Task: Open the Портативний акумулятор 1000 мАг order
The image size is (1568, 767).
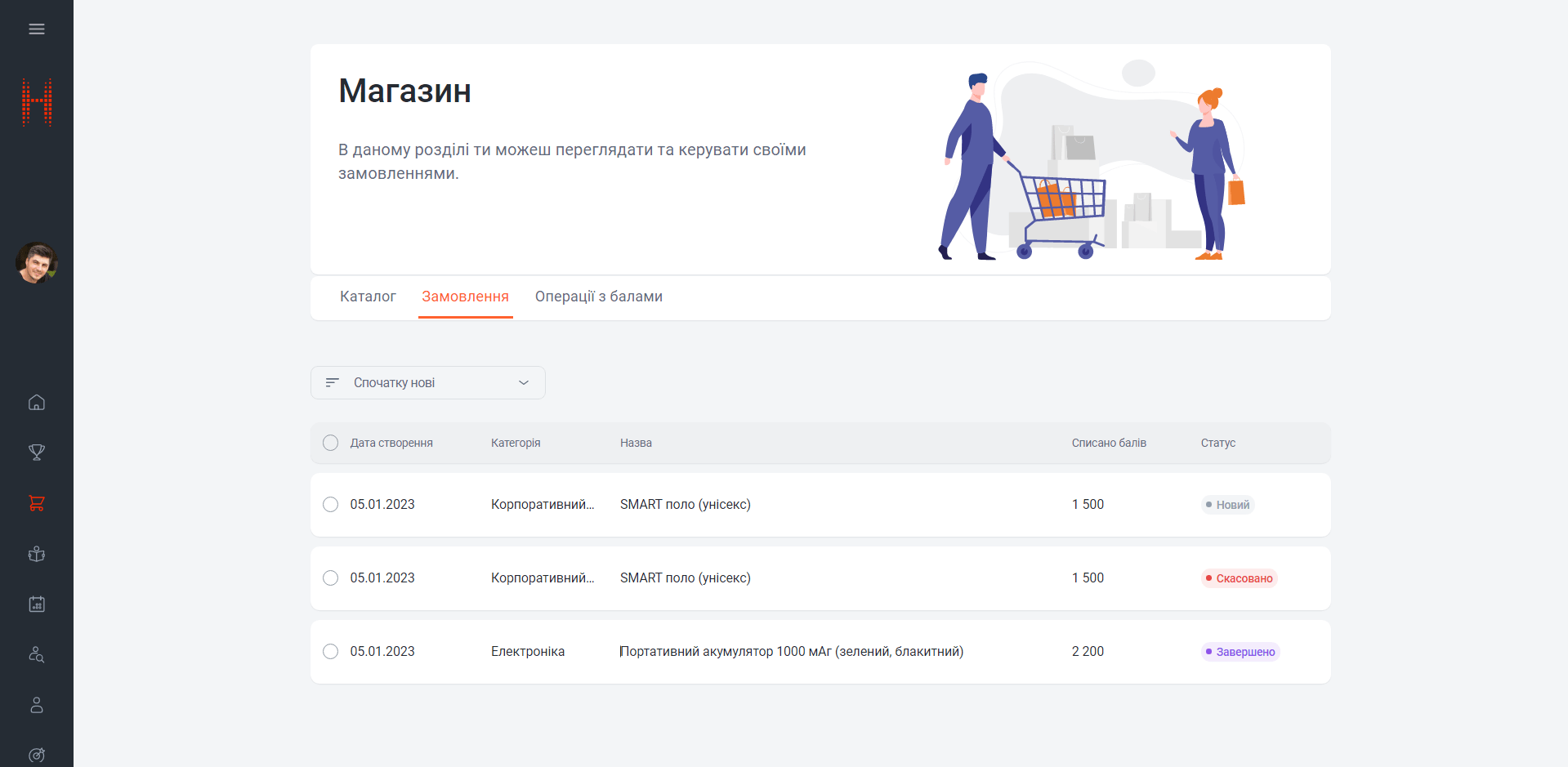Action: point(791,652)
